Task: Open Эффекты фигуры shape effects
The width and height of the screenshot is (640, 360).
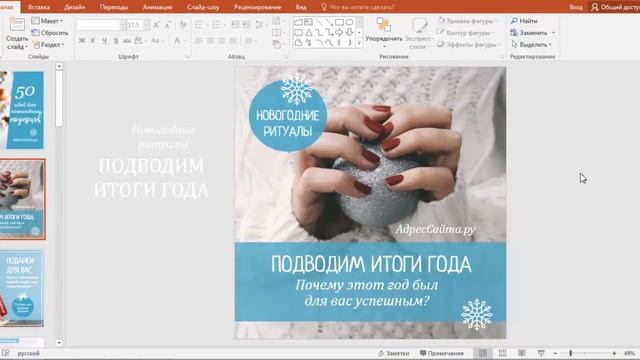Action: point(469,44)
